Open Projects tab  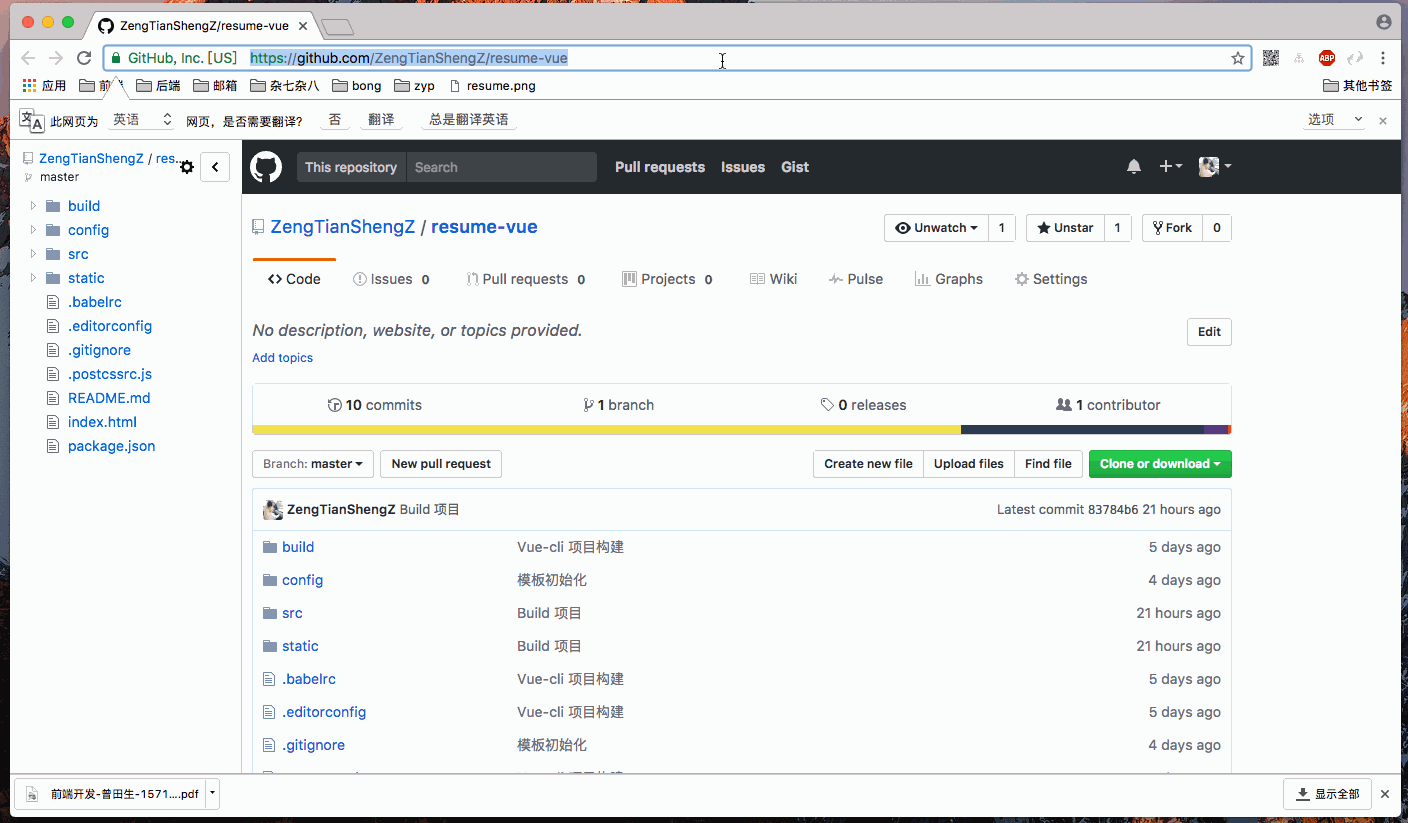667,279
